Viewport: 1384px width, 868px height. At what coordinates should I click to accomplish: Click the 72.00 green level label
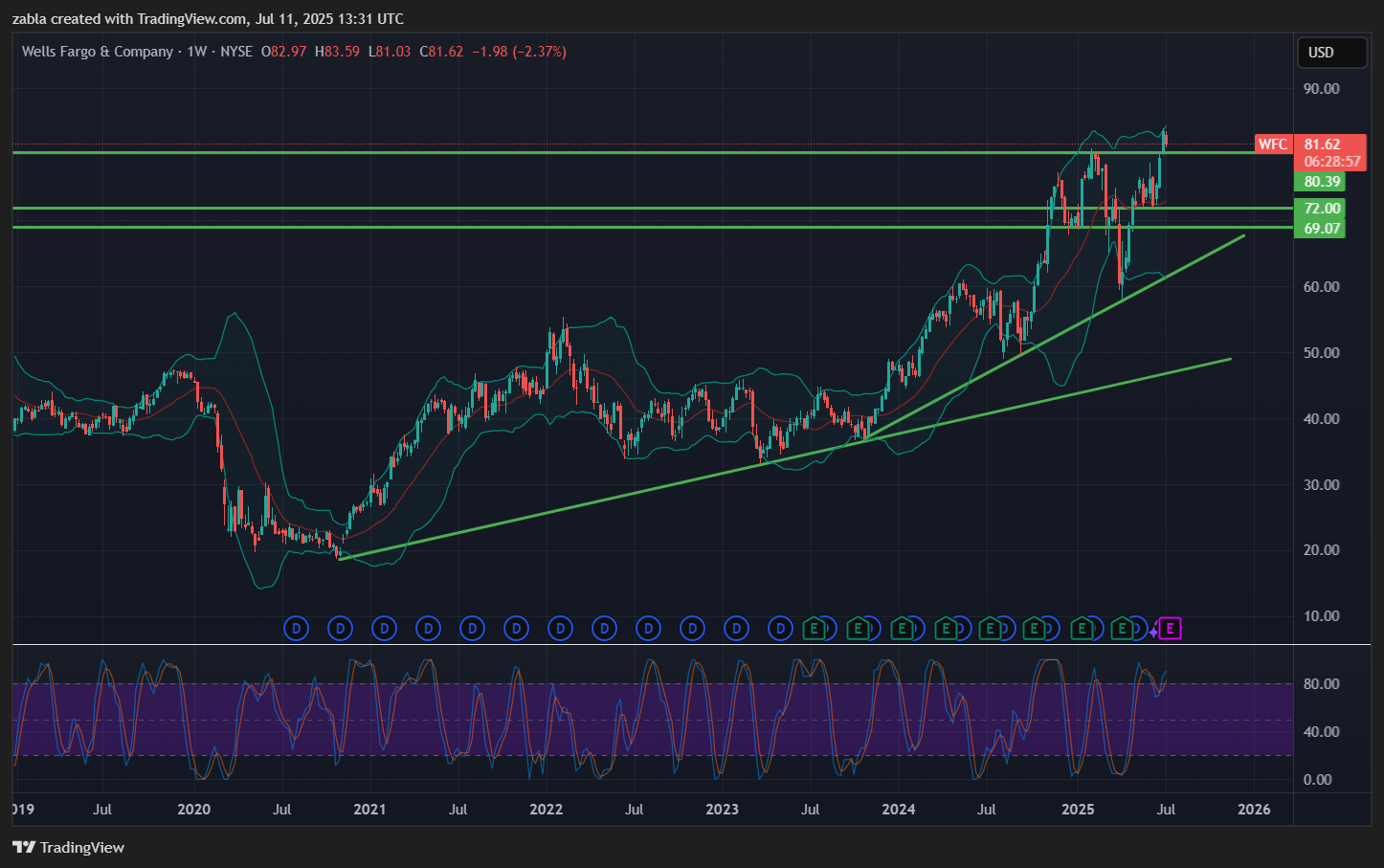coord(1320,209)
